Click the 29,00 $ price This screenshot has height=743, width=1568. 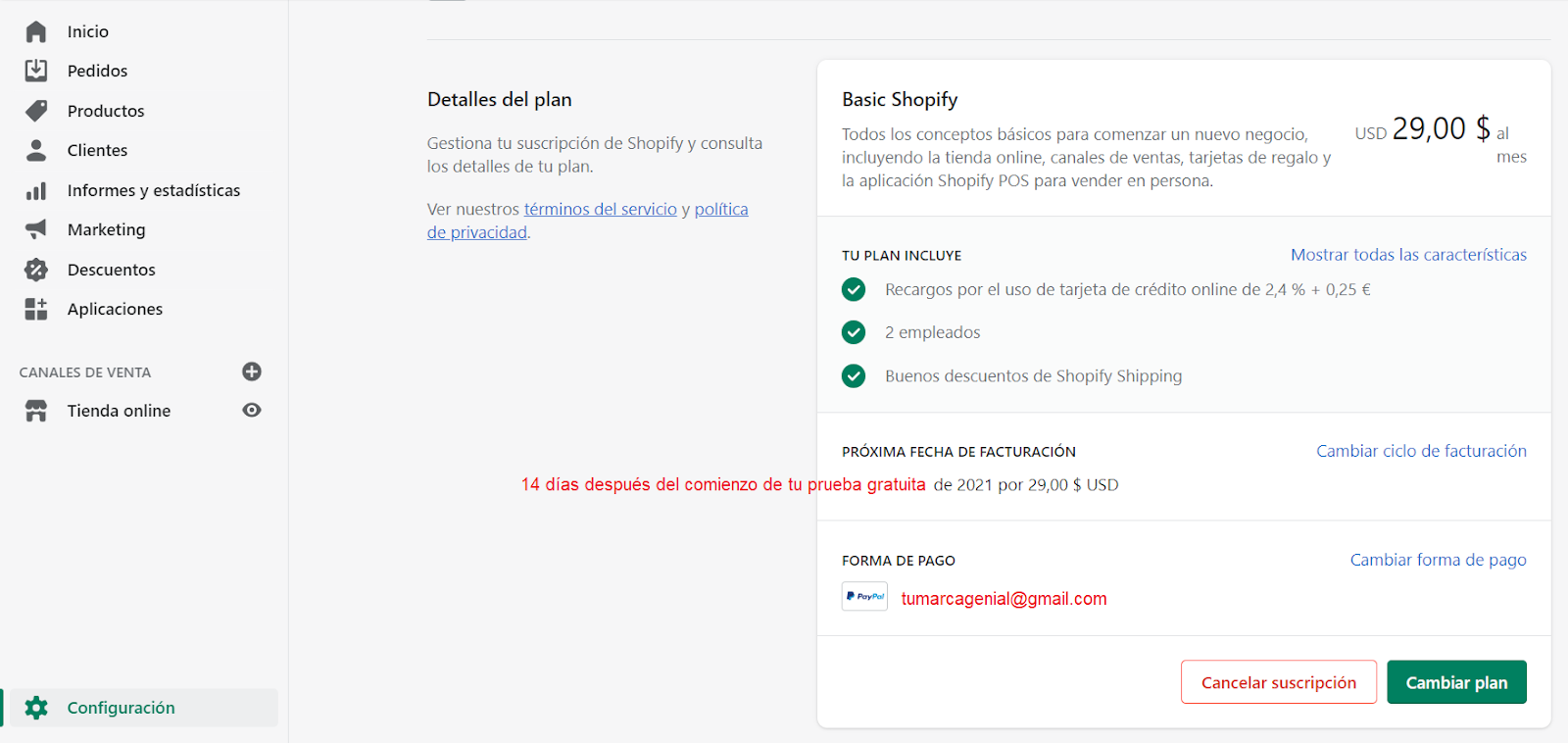coord(1441,128)
